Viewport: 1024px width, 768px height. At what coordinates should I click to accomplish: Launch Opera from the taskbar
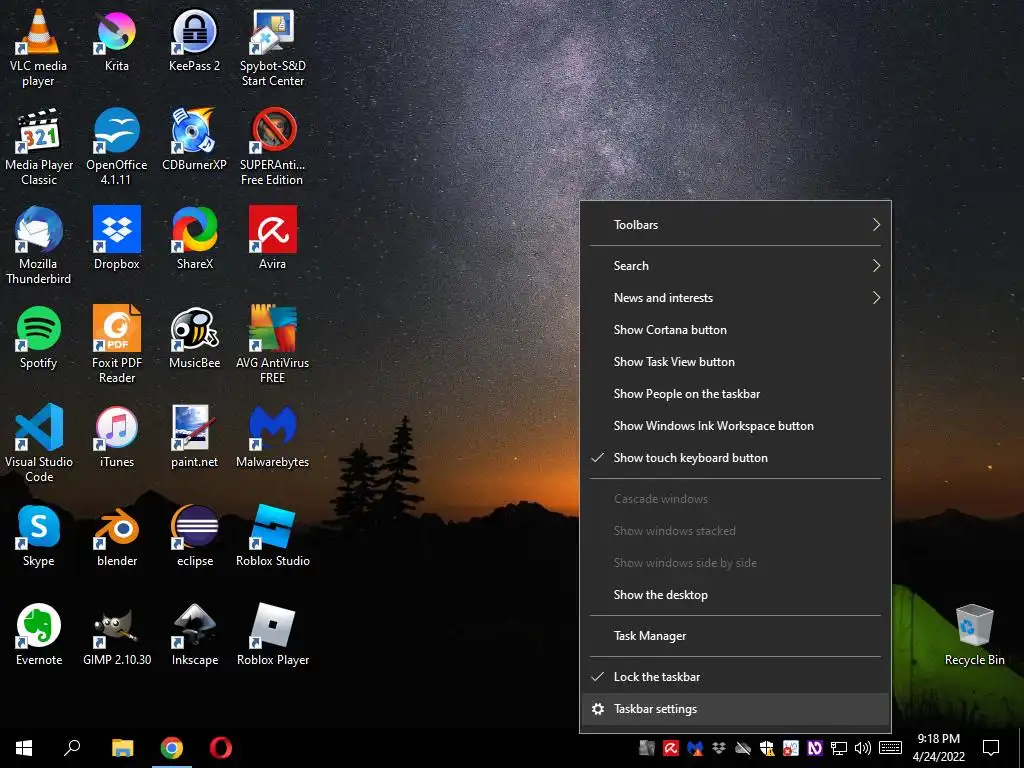tap(221, 748)
